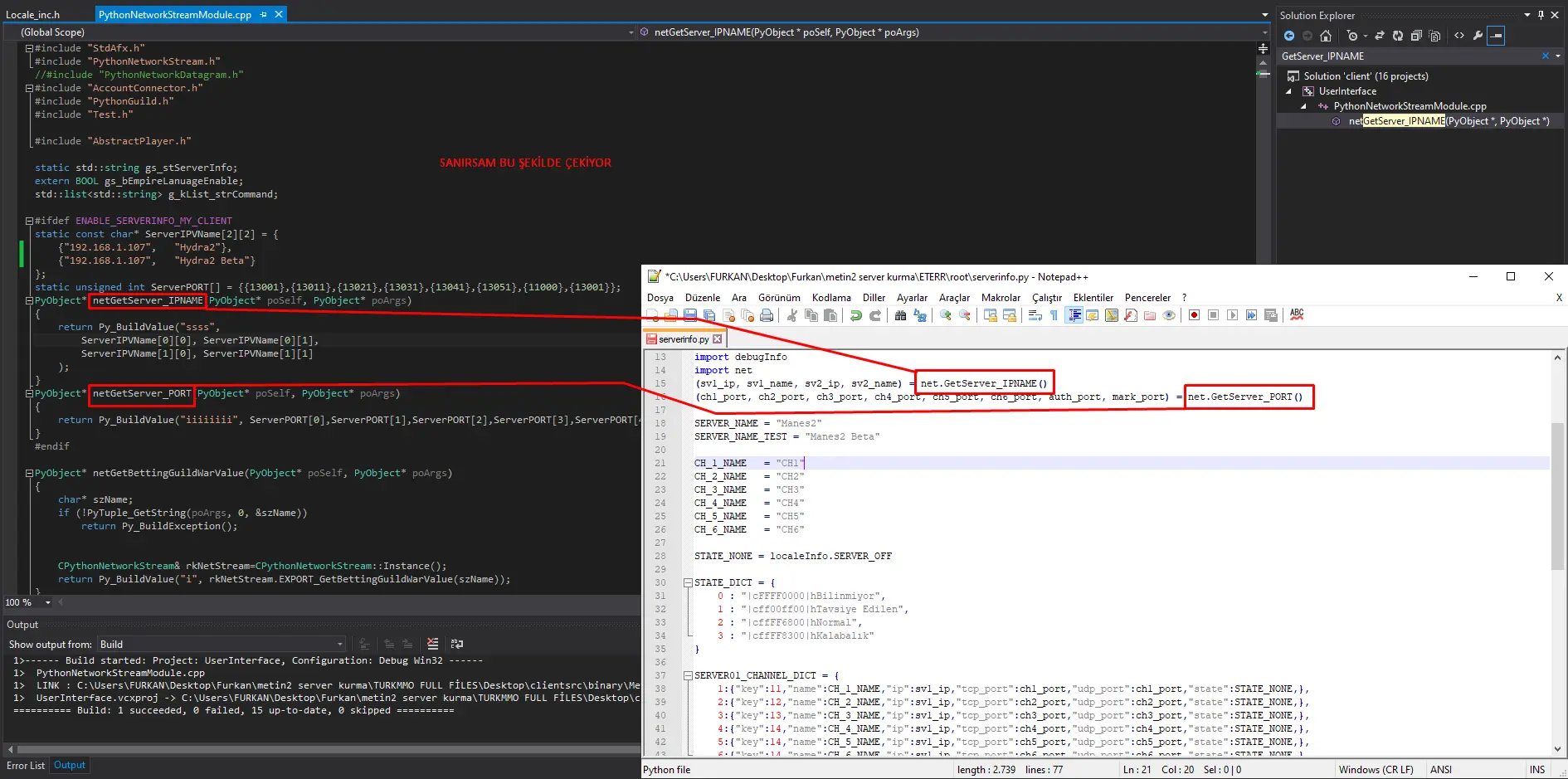The height and width of the screenshot is (779, 1568).
Task: Click Pending Changes Filter clock icon
Action: [x=1352, y=36]
